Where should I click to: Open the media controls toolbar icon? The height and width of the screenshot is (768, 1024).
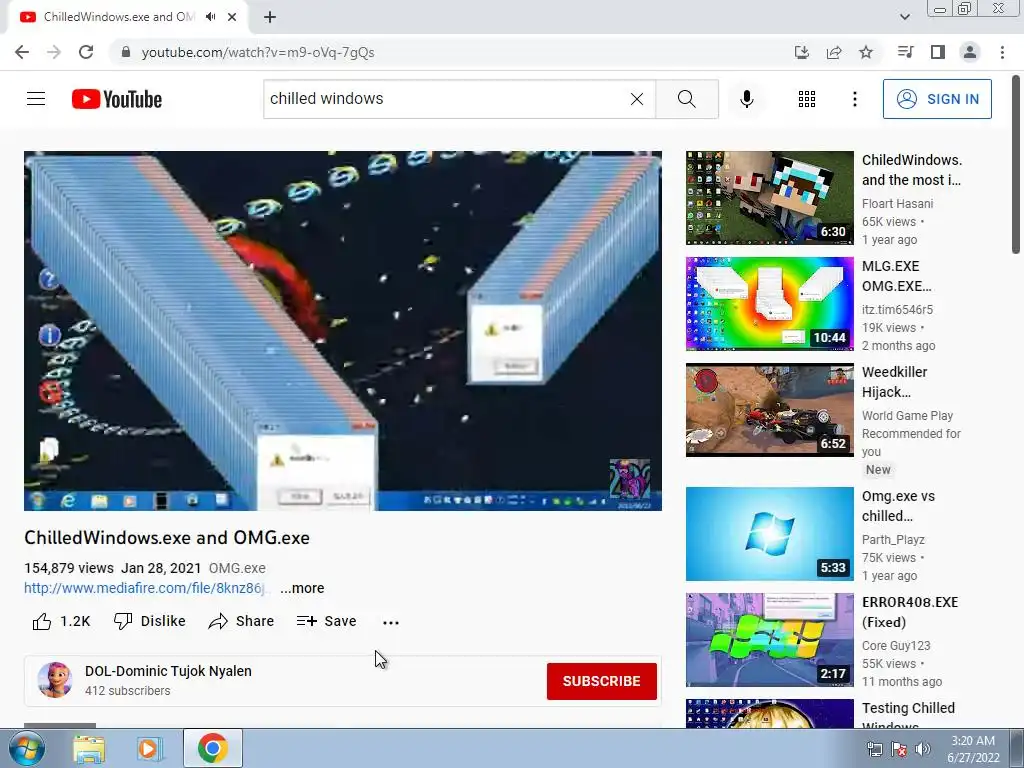[905, 52]
